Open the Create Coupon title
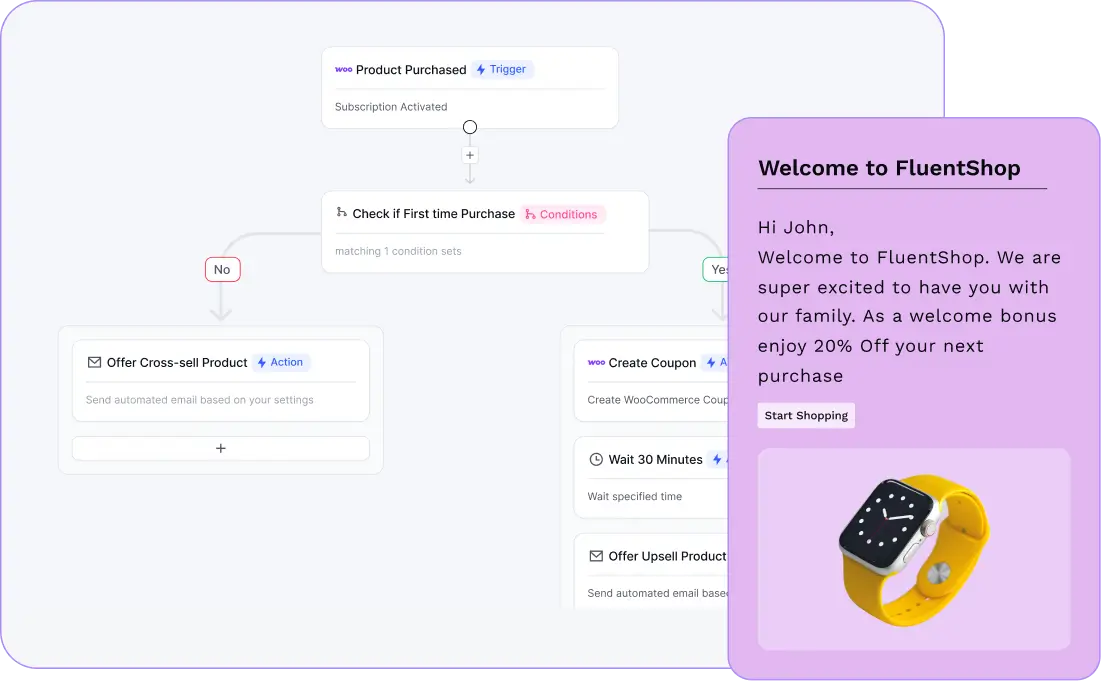 click(652, 363)
